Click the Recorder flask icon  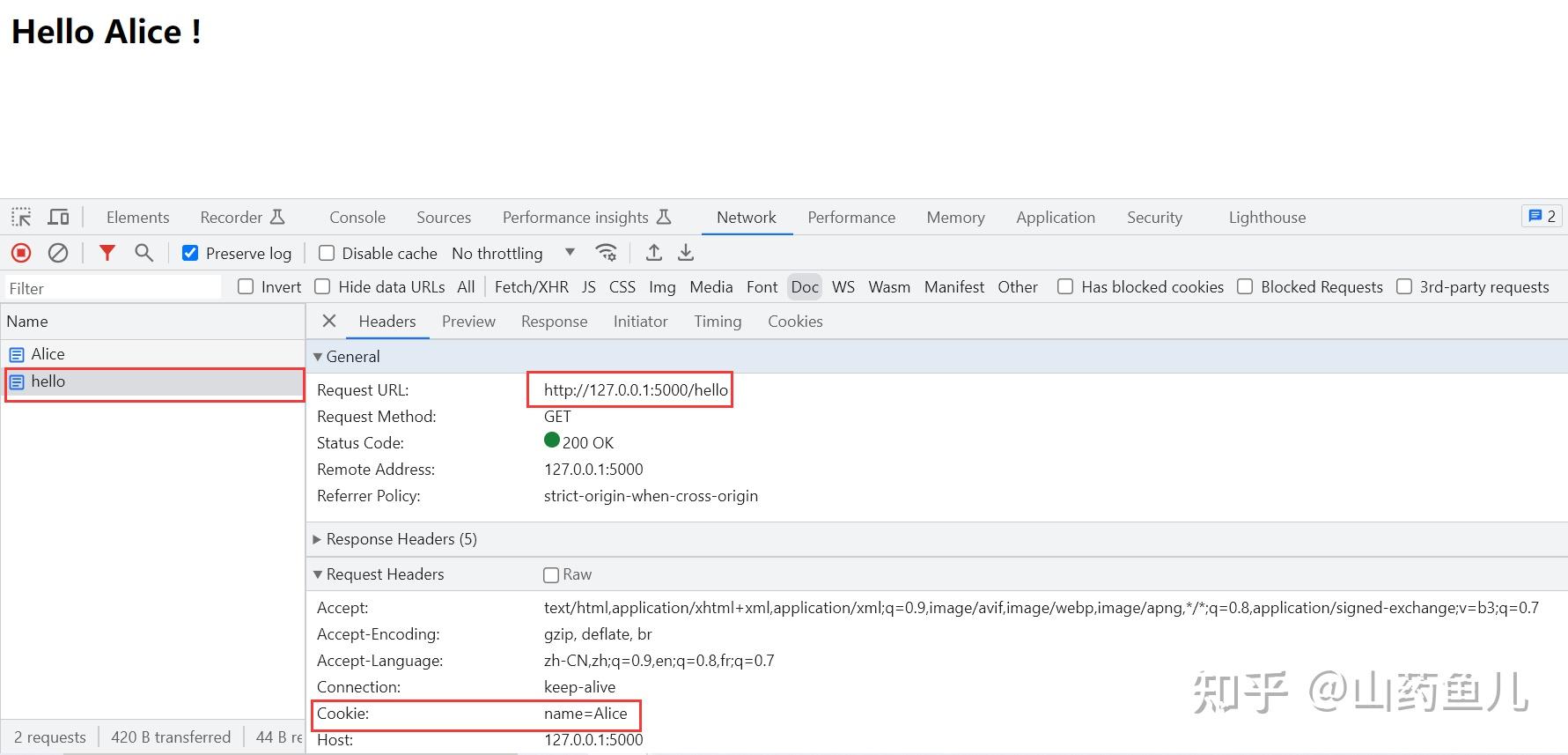277,217
